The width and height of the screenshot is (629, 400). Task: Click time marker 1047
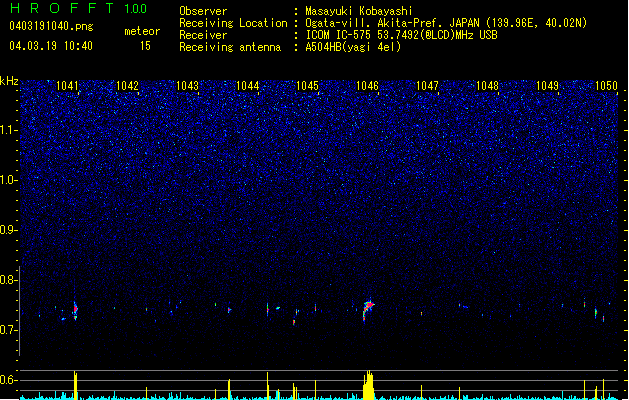[x=428, y=85]
